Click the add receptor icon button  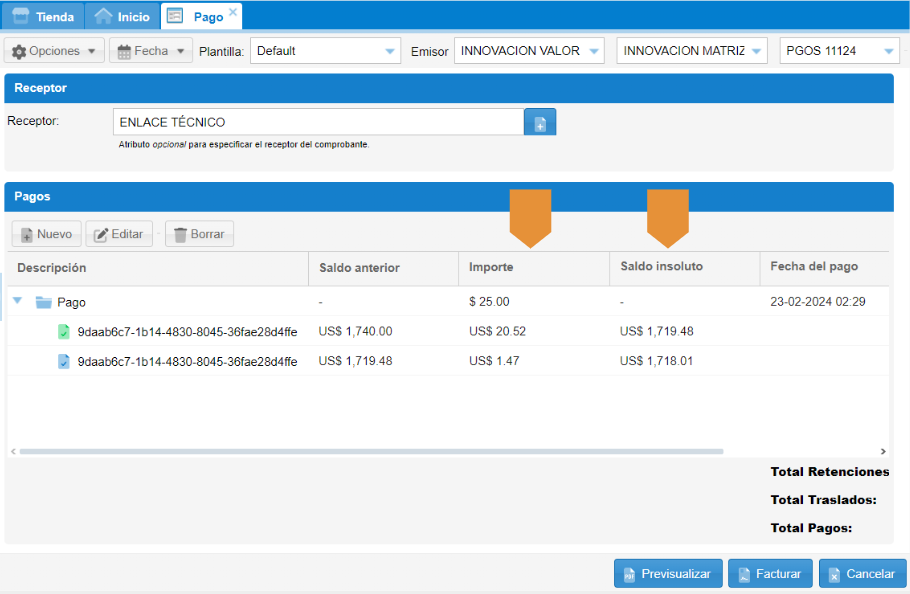pyautogui.click(x=540, y=123)
